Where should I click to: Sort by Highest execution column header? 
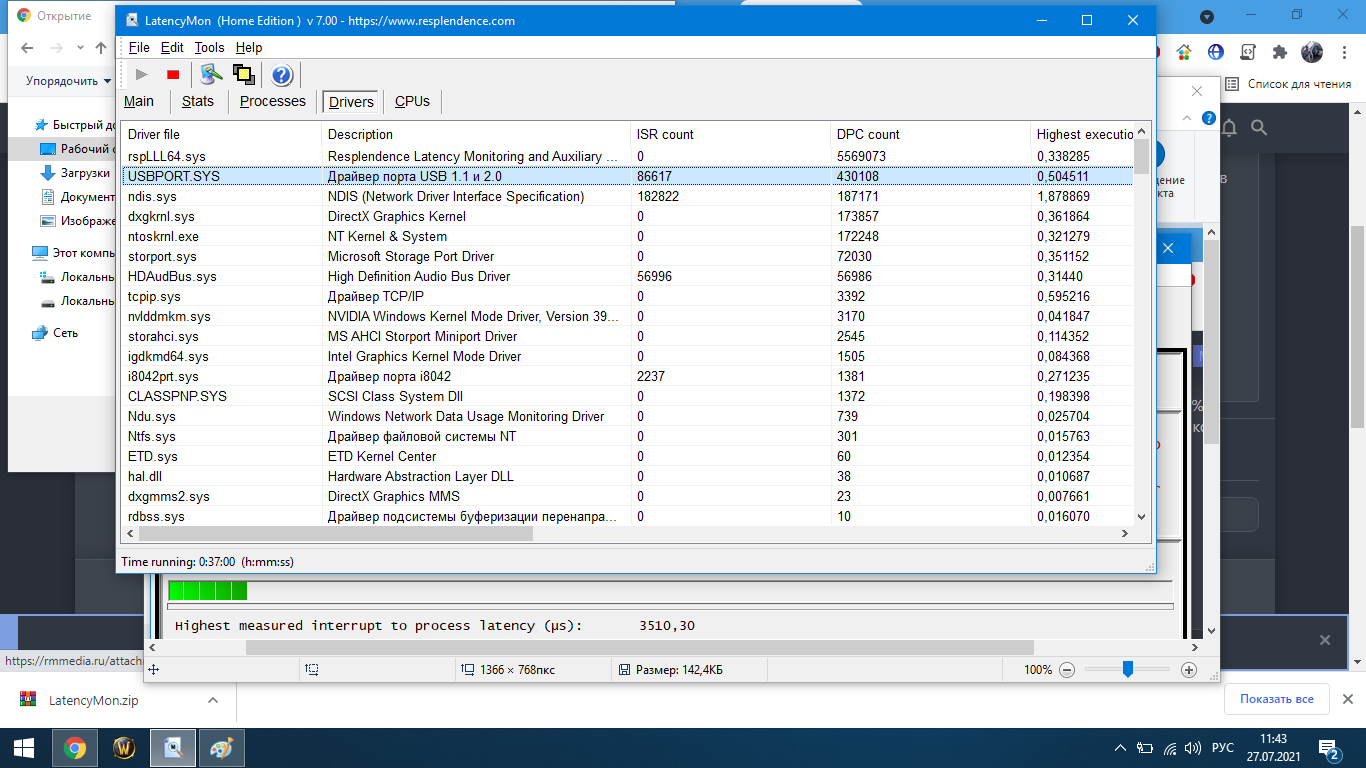pyautogui.click(x=1083, y=134)
